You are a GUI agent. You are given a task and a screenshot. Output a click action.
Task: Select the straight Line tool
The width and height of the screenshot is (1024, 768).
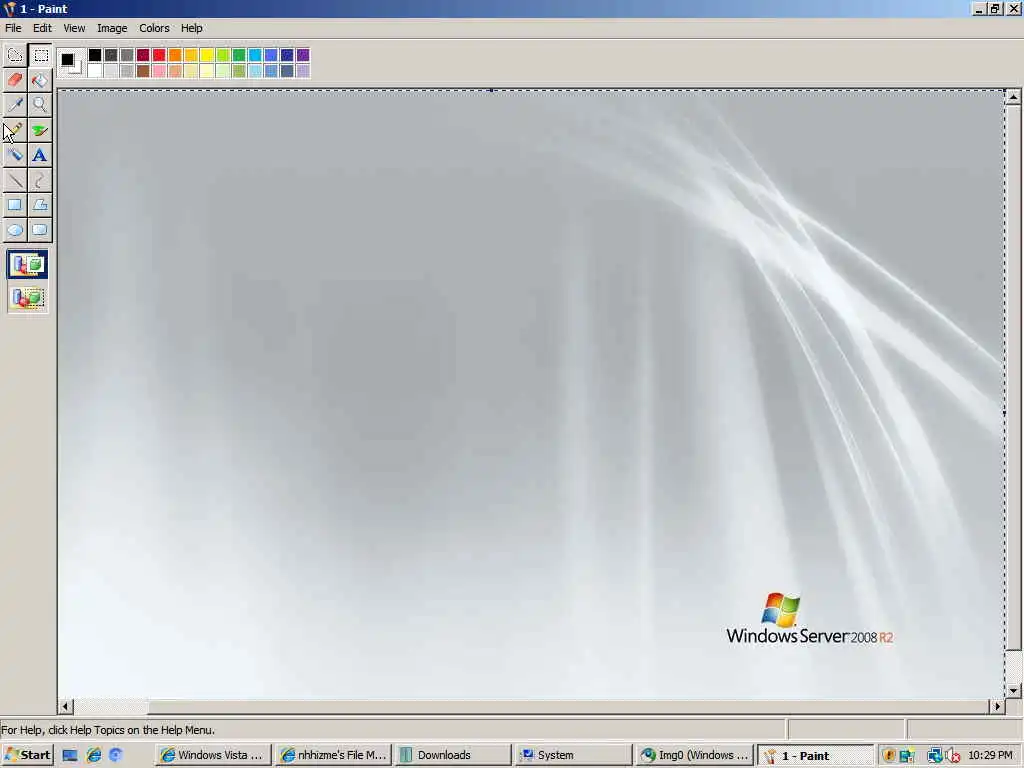[15, 180]
